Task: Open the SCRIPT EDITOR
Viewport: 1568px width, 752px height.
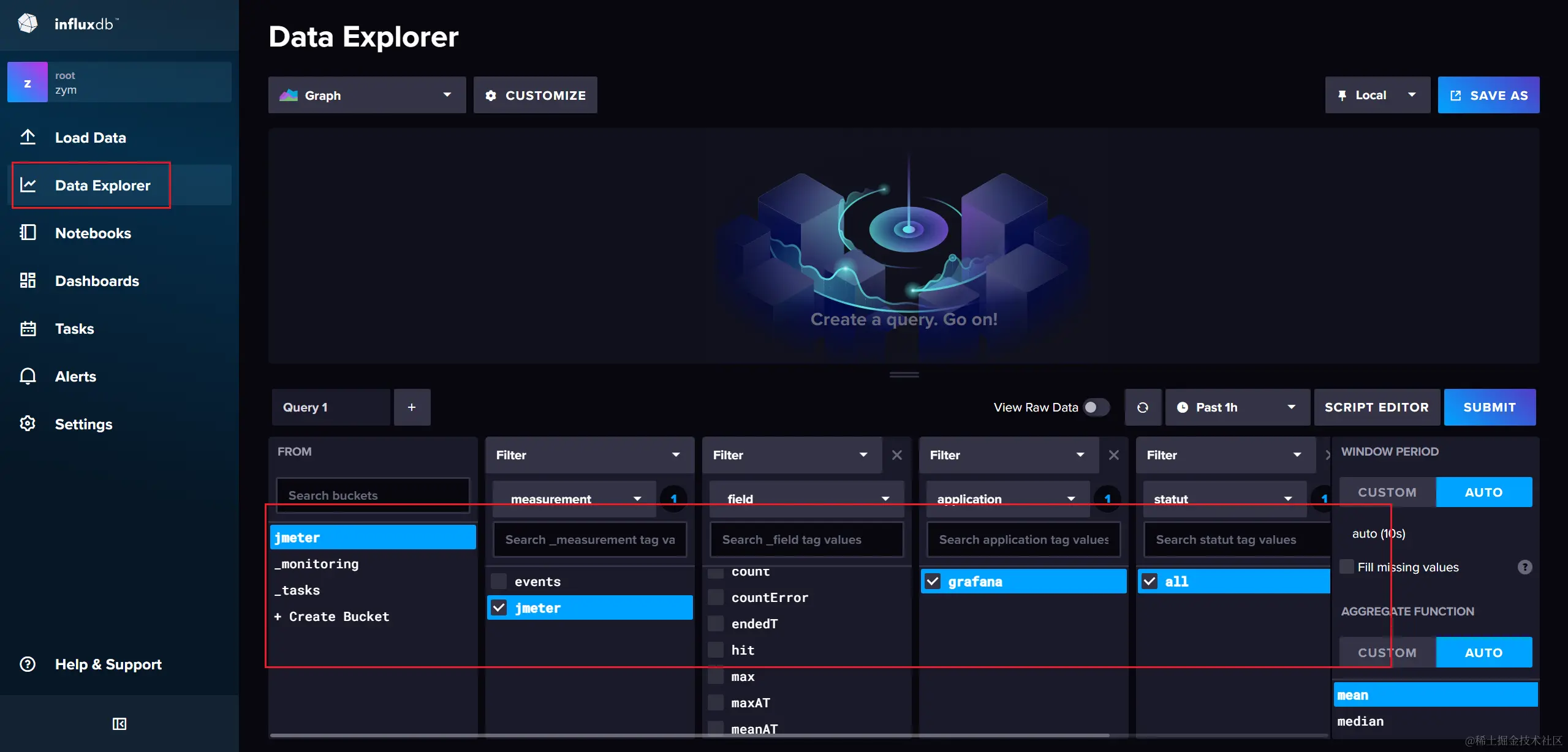Action: [1376, 407]
